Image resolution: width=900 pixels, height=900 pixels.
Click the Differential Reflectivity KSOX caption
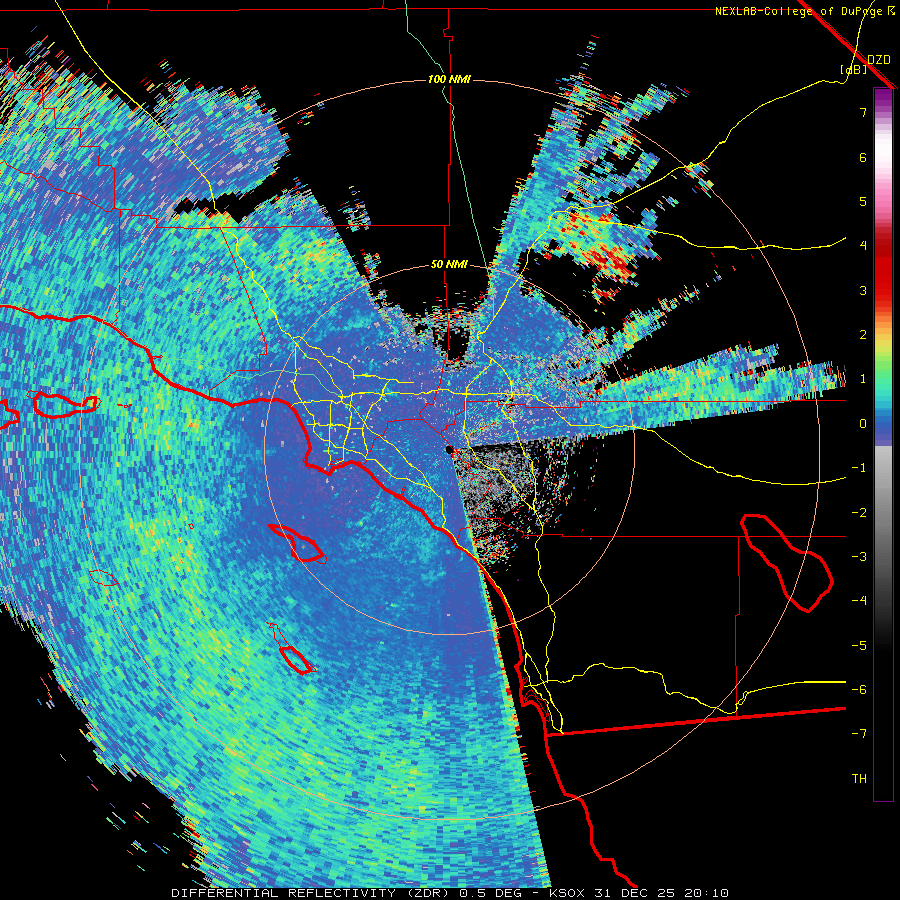(x=450, y=893)
